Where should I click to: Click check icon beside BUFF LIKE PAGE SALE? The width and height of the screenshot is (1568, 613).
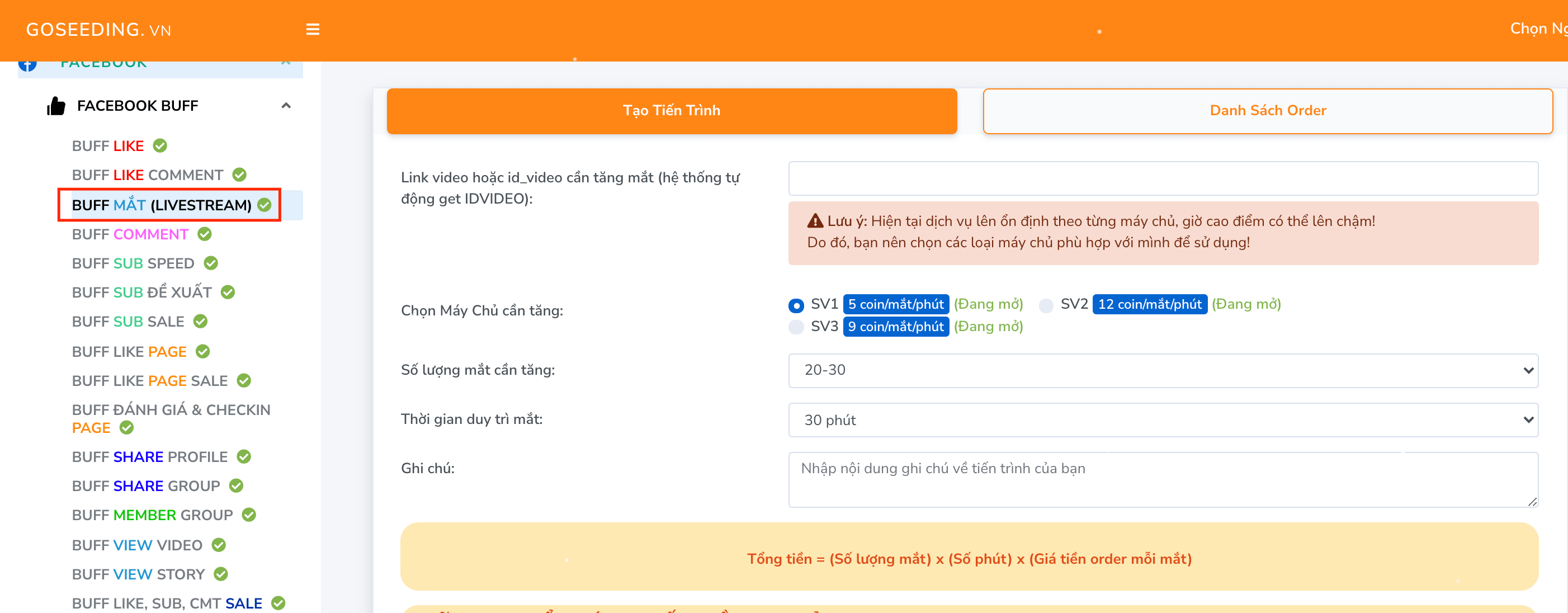pyautogui.click(x=243, y=380)
